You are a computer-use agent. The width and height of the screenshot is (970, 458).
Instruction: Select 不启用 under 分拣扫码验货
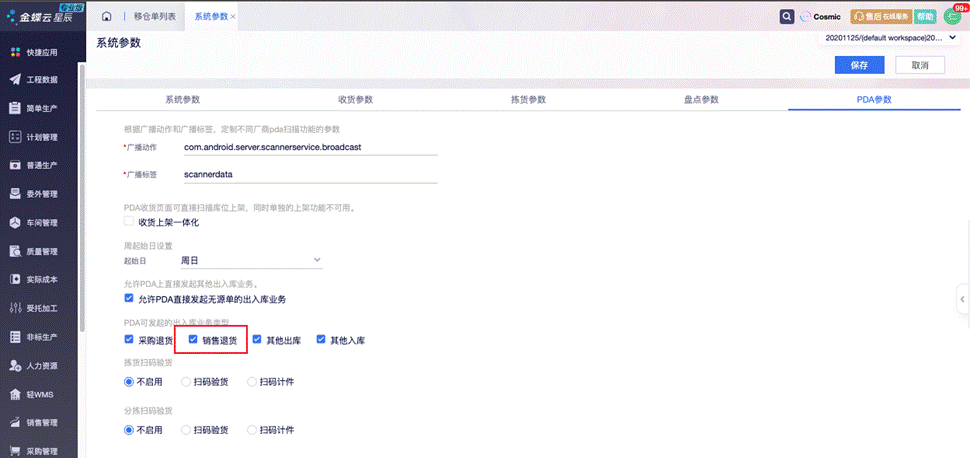click(x=129, y=430)
